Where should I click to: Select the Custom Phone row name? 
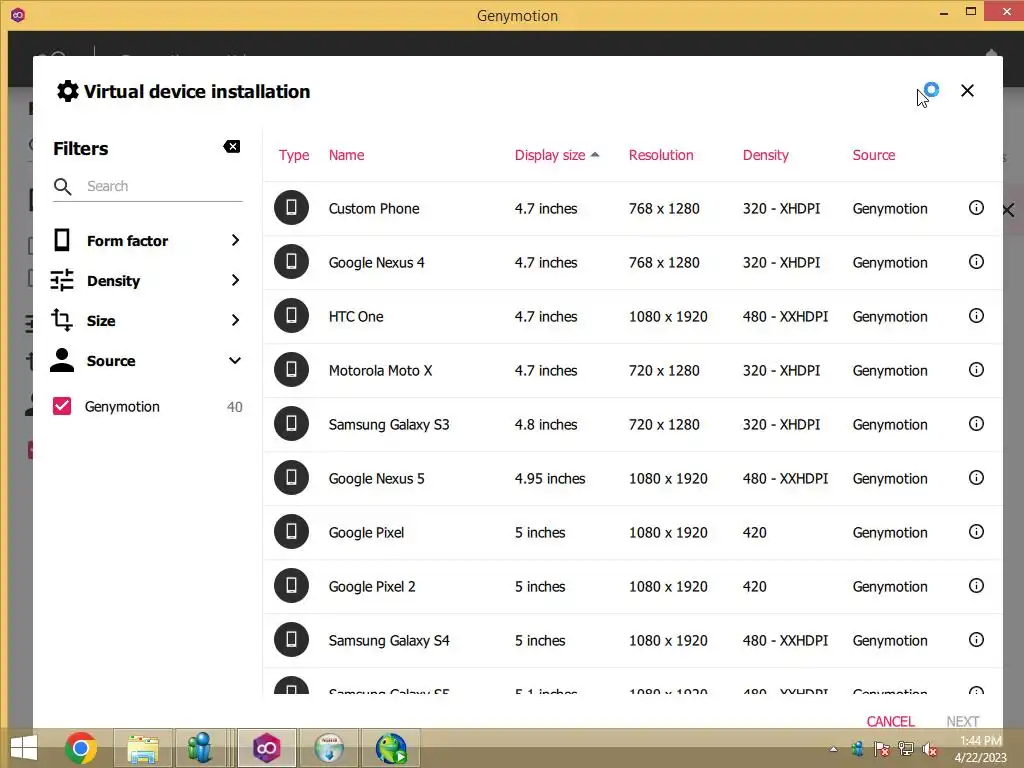click(374, 208)
